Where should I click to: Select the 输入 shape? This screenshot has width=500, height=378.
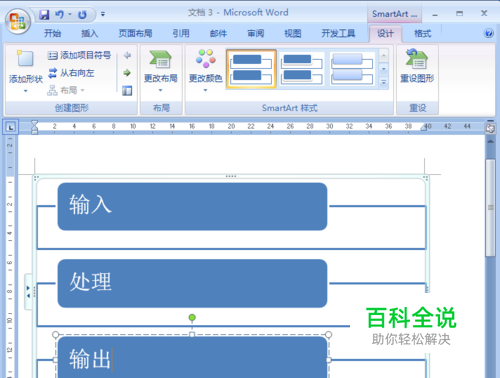click(x=192, y=206)
